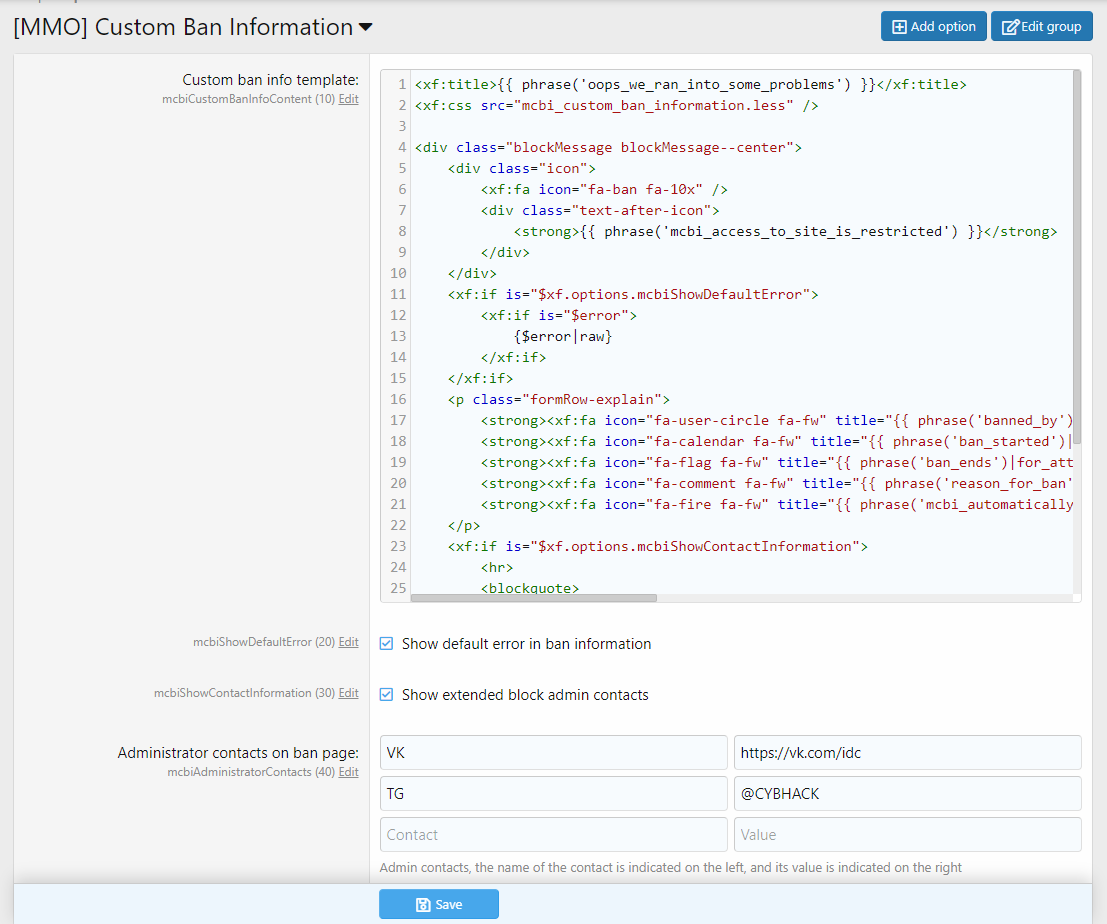Edit the mcbiCustomBanInfoContent option
Viewport: 1107px width, 924px height.
(x=348, y=99)
